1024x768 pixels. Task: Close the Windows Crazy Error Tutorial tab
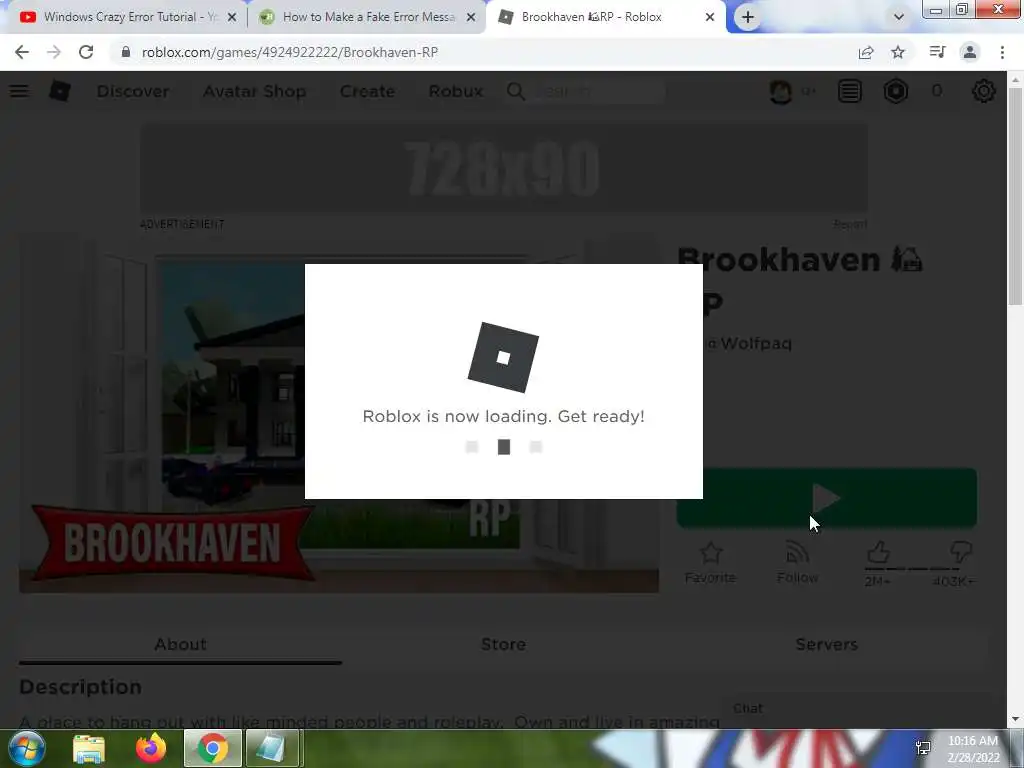232,18
